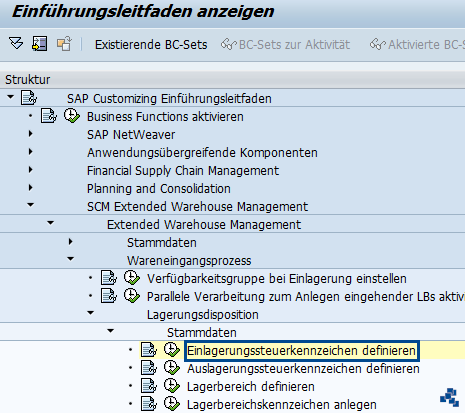465x413 pixels.
Task: Open documentation icon for Lagerbereich definieren
Action: 149,386
